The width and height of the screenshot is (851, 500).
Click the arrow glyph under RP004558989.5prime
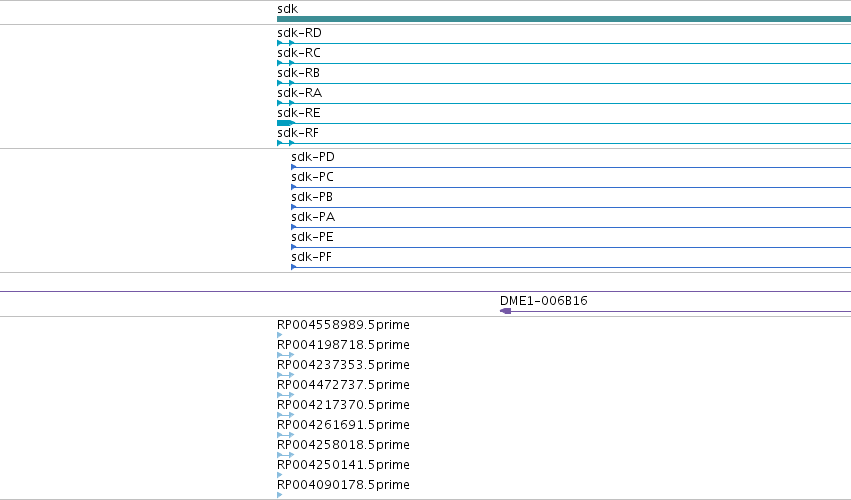coord(280,335)
